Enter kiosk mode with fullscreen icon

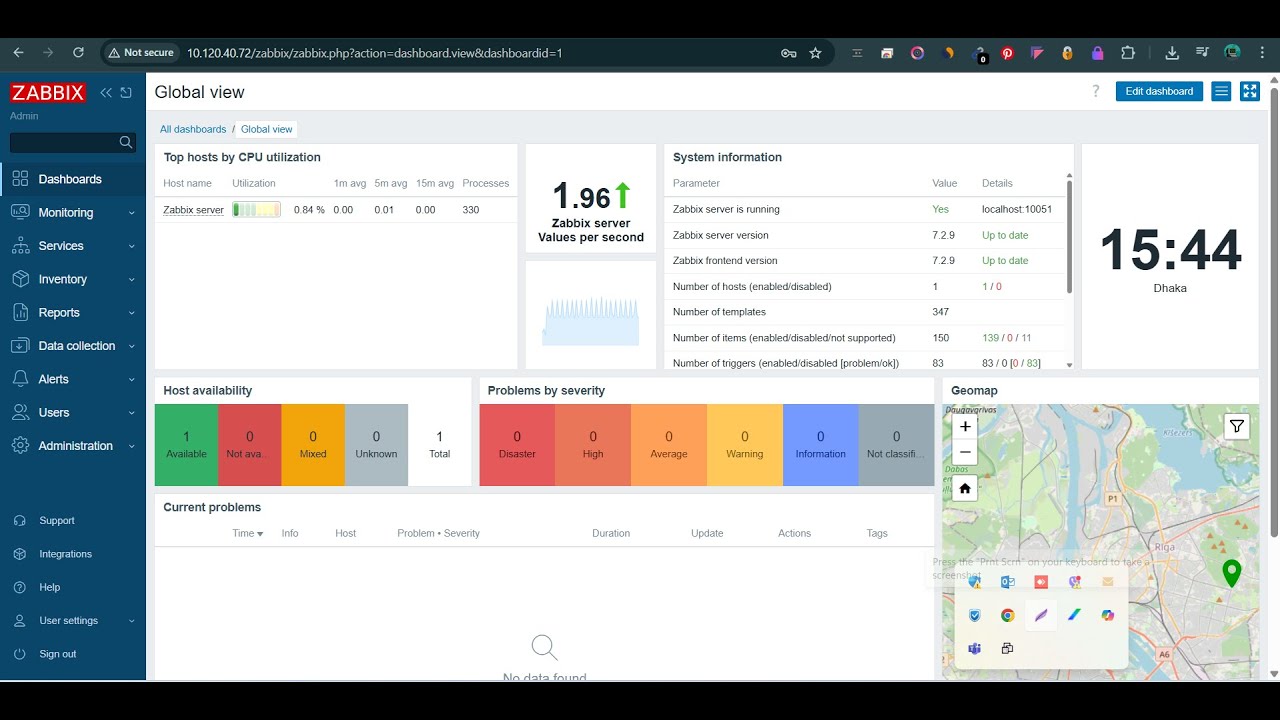click(1249, 91)
